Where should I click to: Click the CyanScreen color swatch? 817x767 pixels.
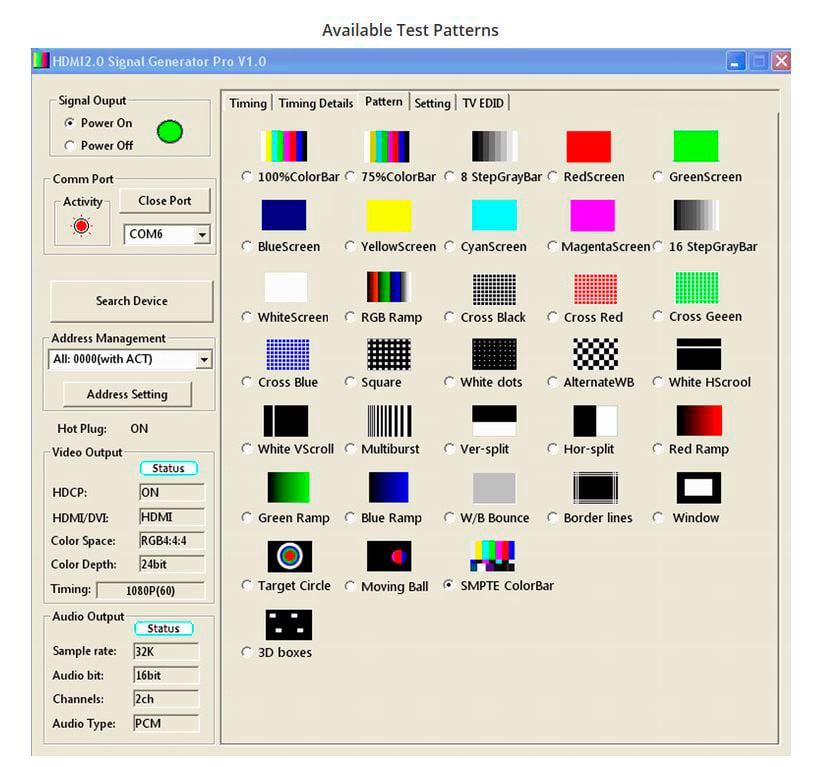tap(494, 215)
